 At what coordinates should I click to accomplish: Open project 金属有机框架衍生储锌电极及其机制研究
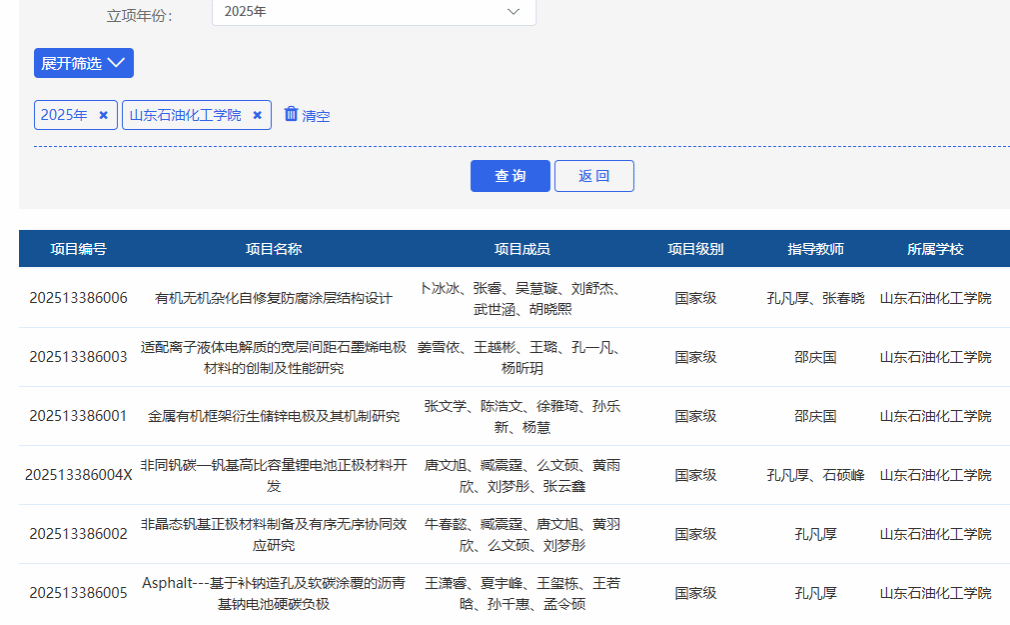(274, 416)
